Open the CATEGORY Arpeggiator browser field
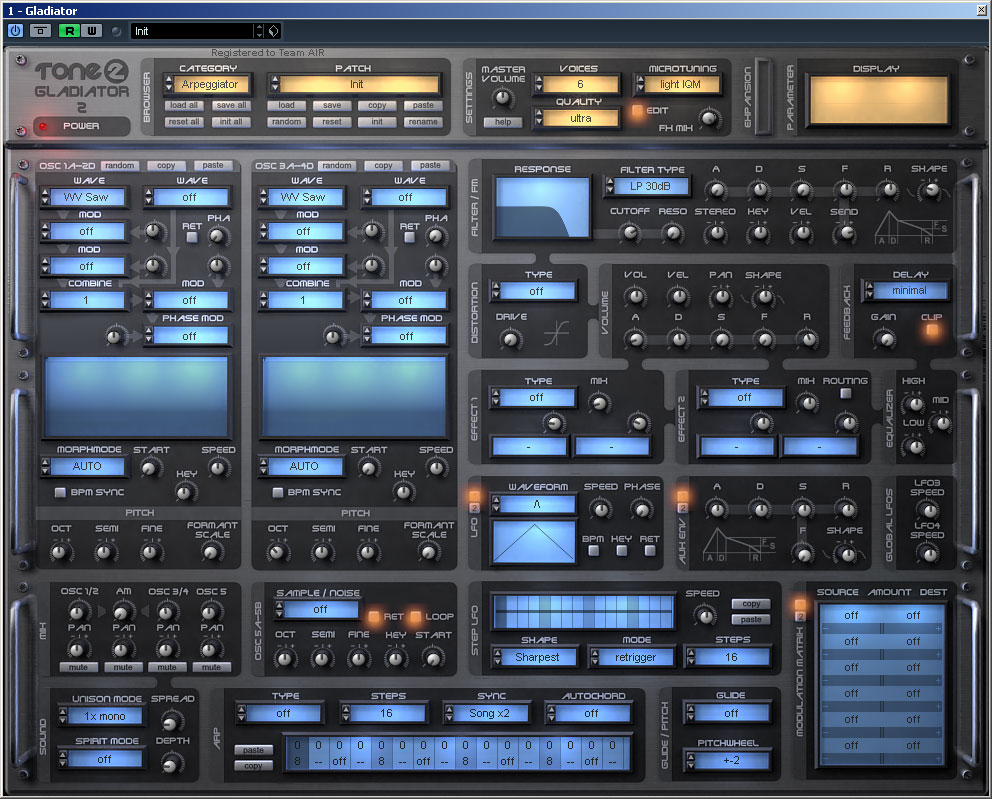The image size is (992, 799). [x=209, y=85]
